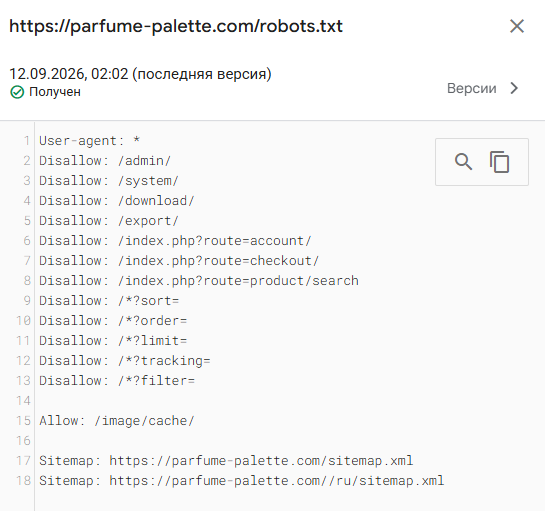Click the Disallow /*?sort= line
545x511 pixels.
pos(109,301)
